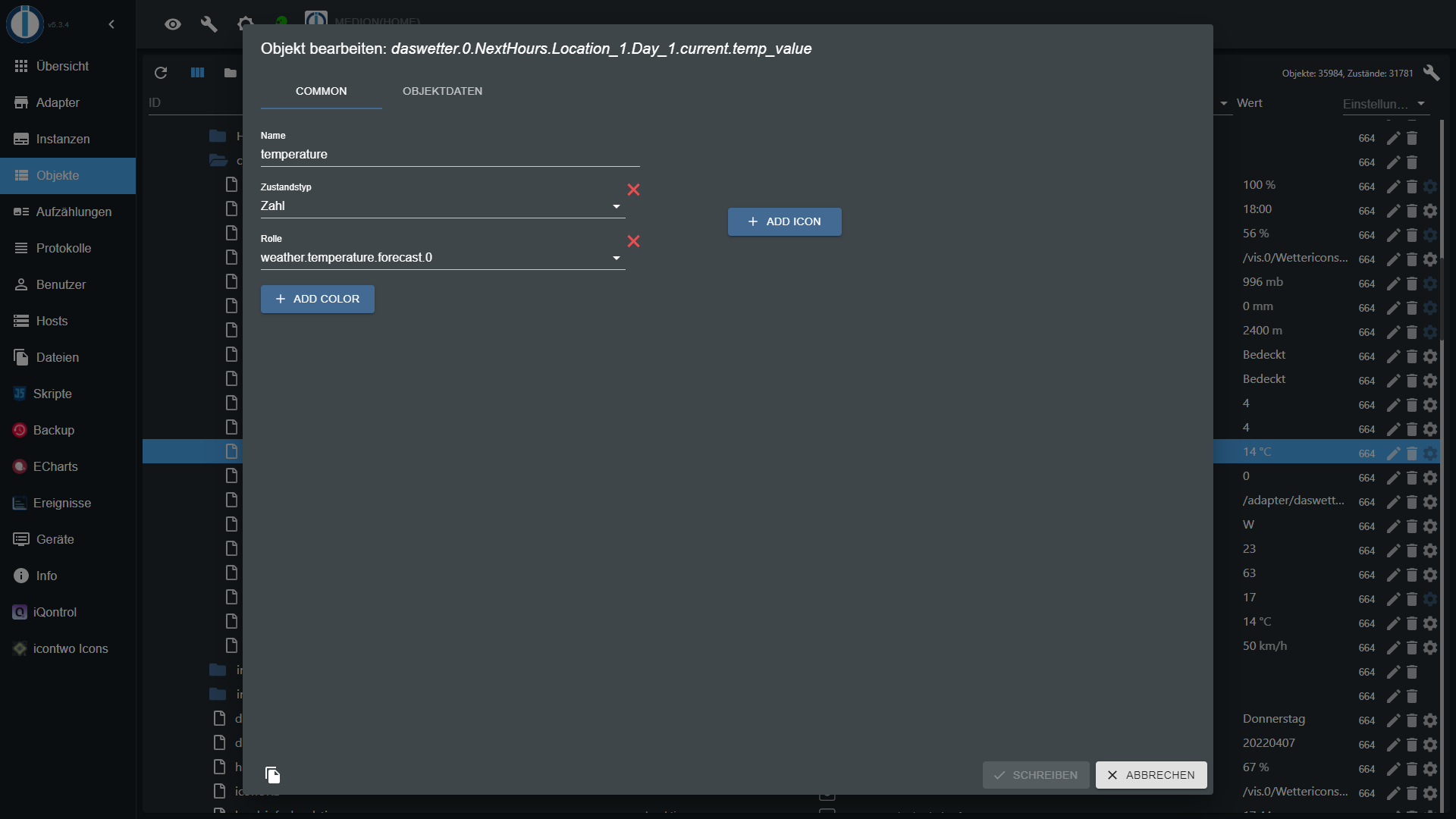
Task: Open iQontrol in the sidebar
Action: coord(67,612)
